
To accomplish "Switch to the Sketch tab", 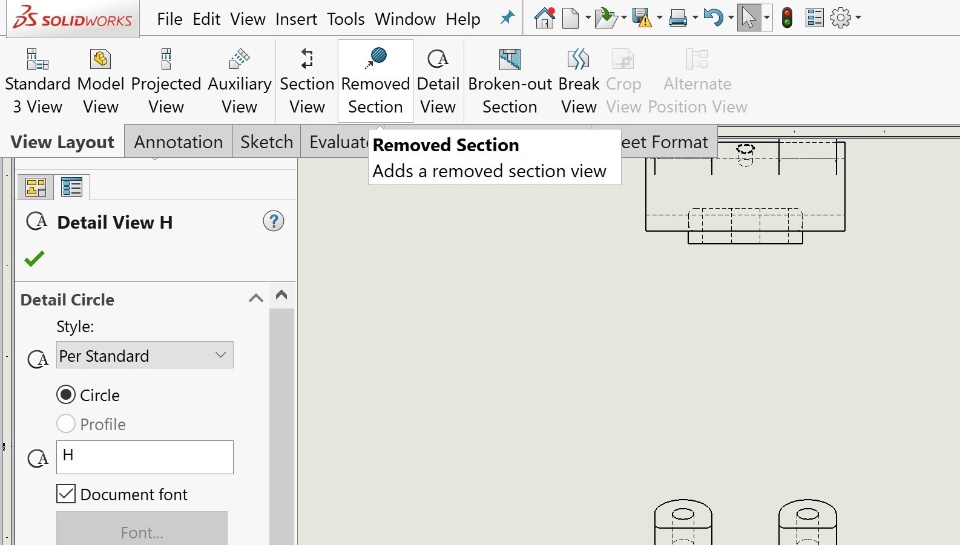I will [x=266, y=141].
